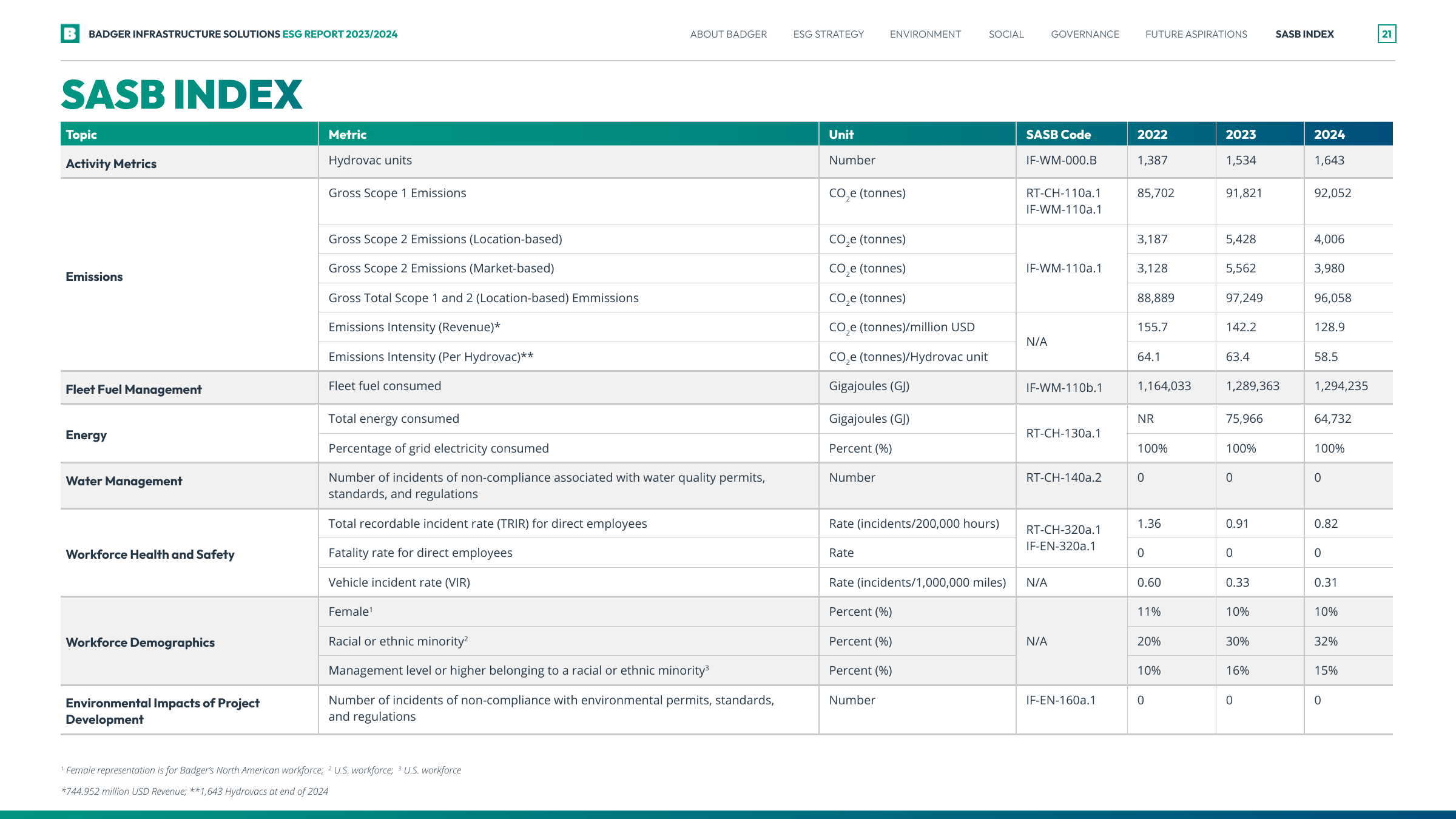Jump to FUTURE ASPIRATIONS section
The width and height of the screenshot is (1456, 819).
1196,34
